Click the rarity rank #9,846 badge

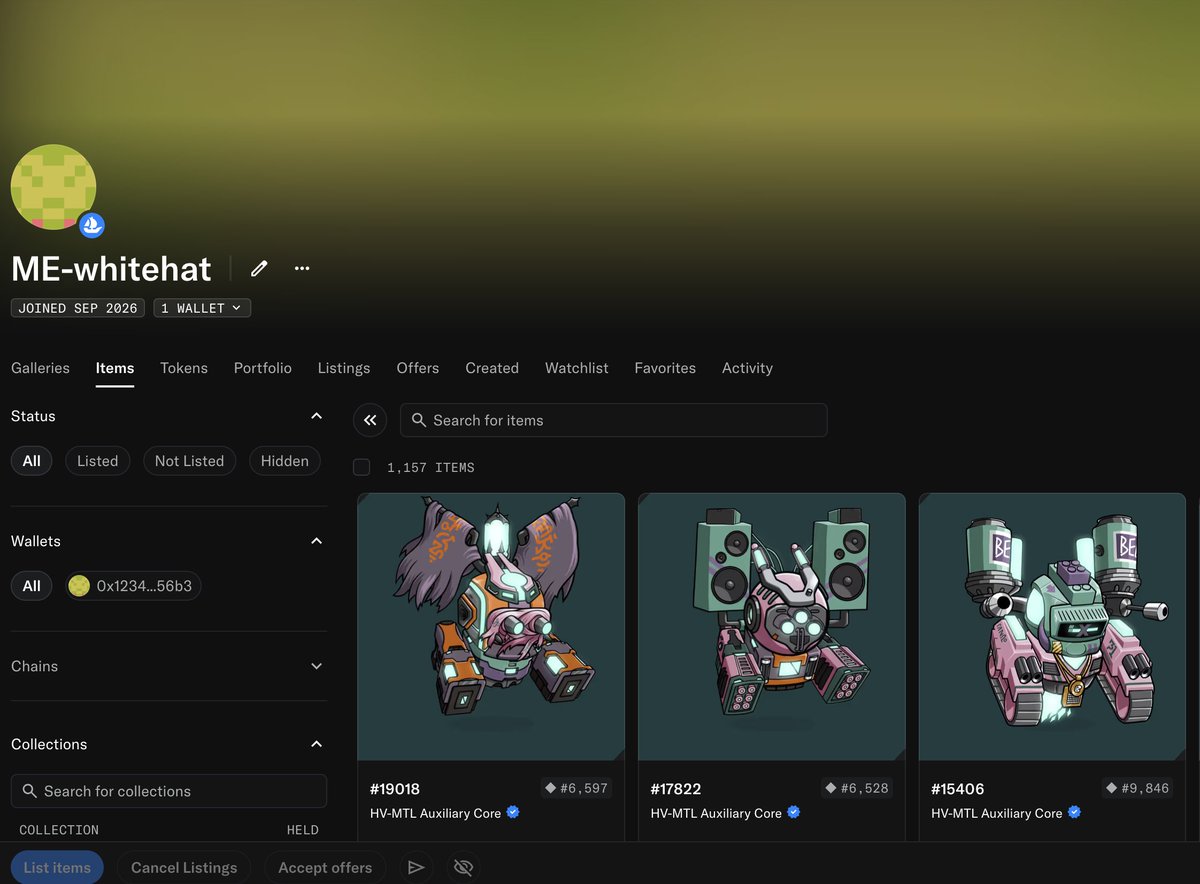(1138, 788)
